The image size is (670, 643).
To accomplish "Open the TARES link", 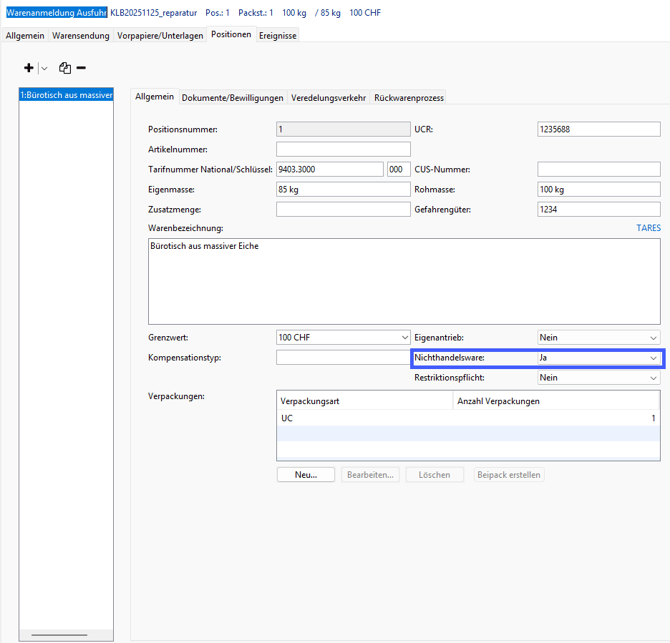I will pyautogui.click(x=648, y=228).
